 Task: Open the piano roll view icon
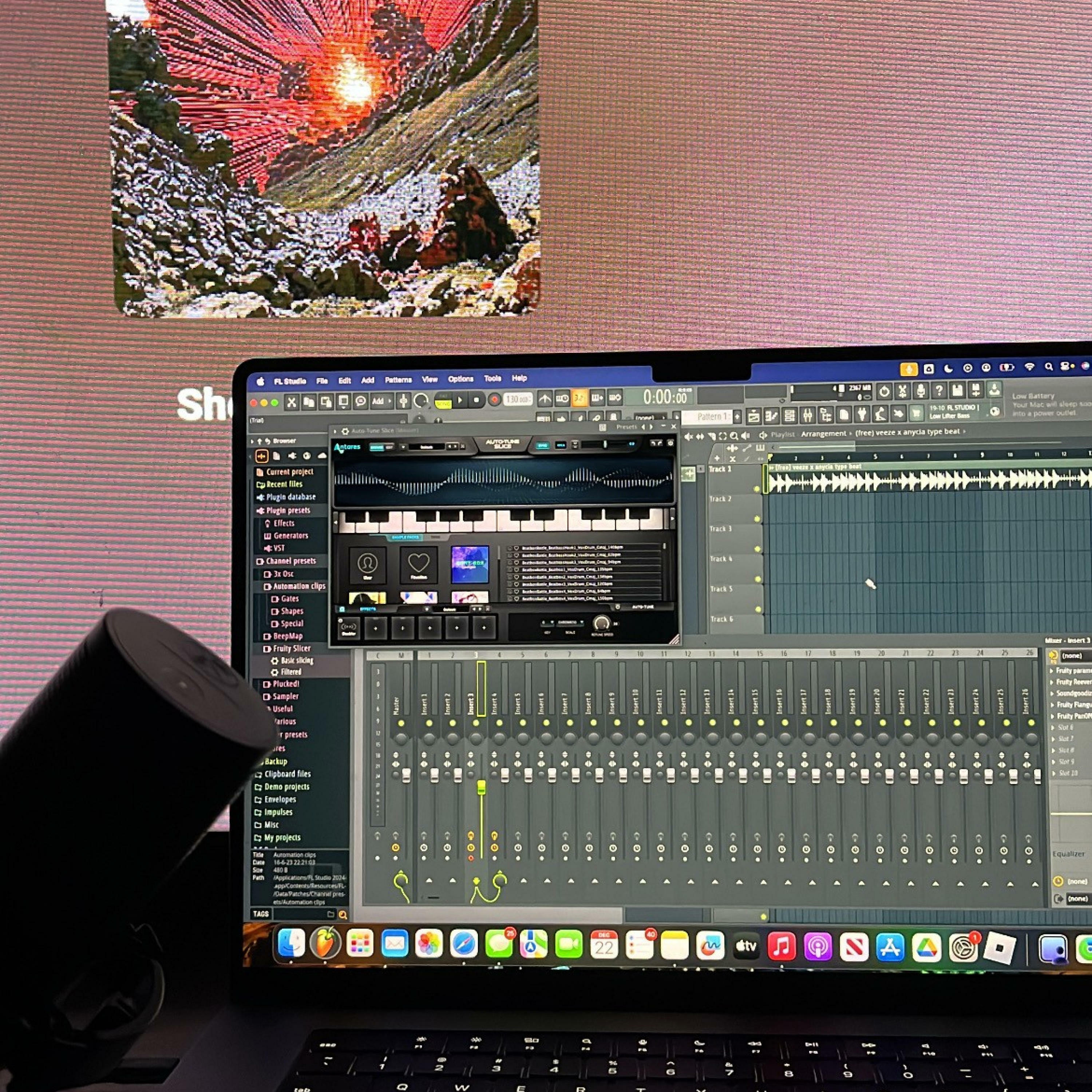(771, 416)
